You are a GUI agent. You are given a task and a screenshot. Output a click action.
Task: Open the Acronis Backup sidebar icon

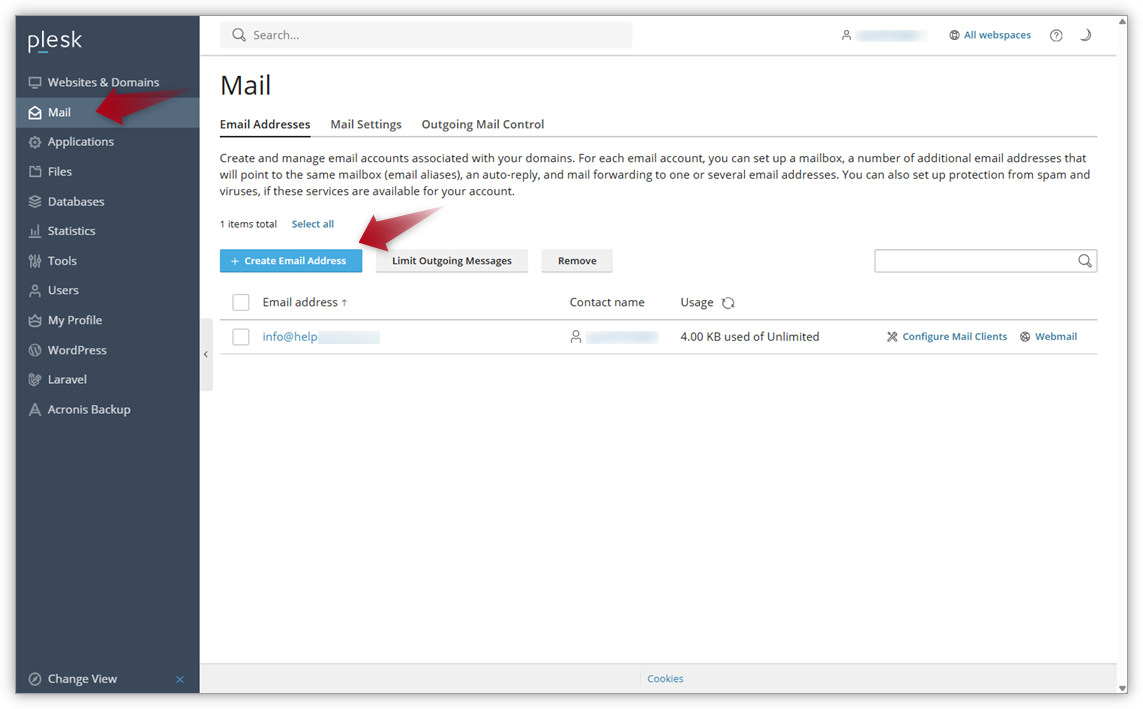tap(34, 409)
